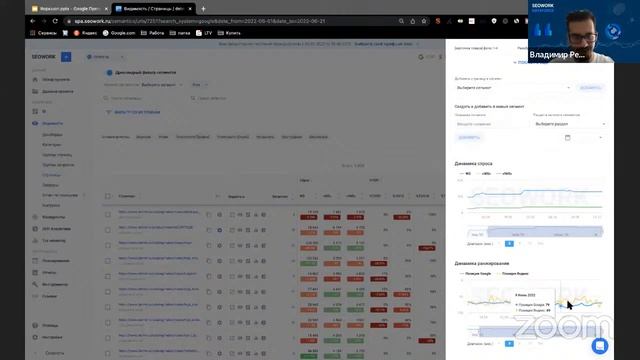Expand dropdown arrow next to calendar icon
The height and width of the screenshot is (360, 640).
pyautogui.click(x=600, y=138)
